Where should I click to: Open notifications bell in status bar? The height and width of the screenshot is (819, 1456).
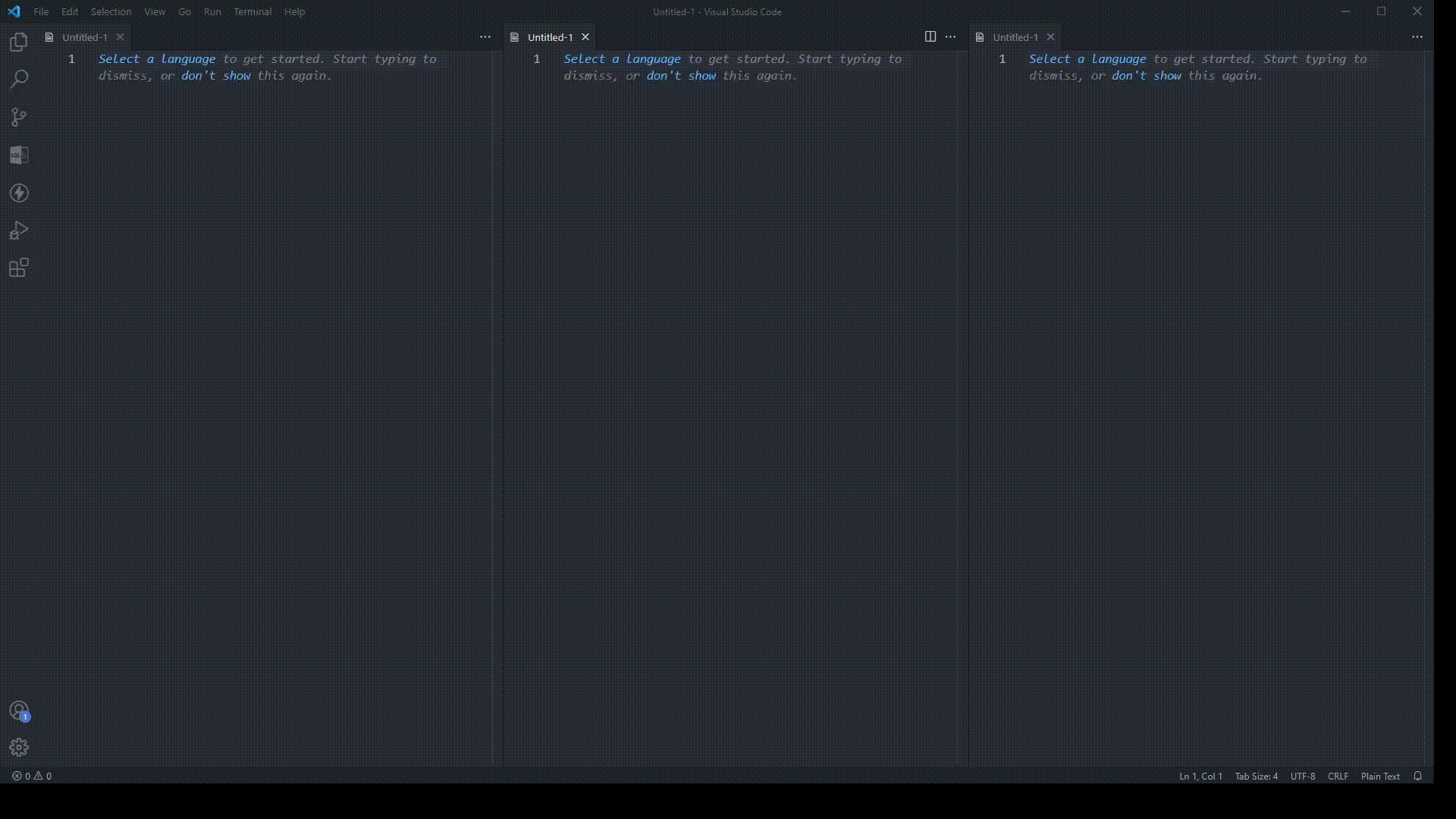click(x=1418, y=776)
